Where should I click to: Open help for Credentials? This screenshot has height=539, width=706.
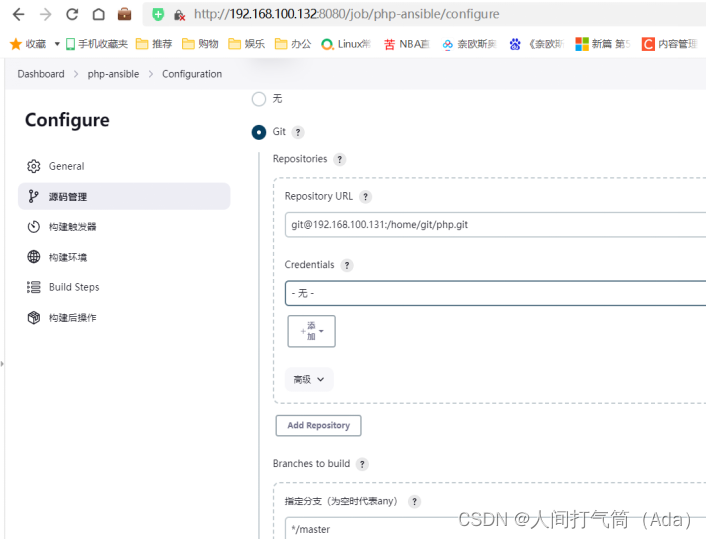point(347,265)
